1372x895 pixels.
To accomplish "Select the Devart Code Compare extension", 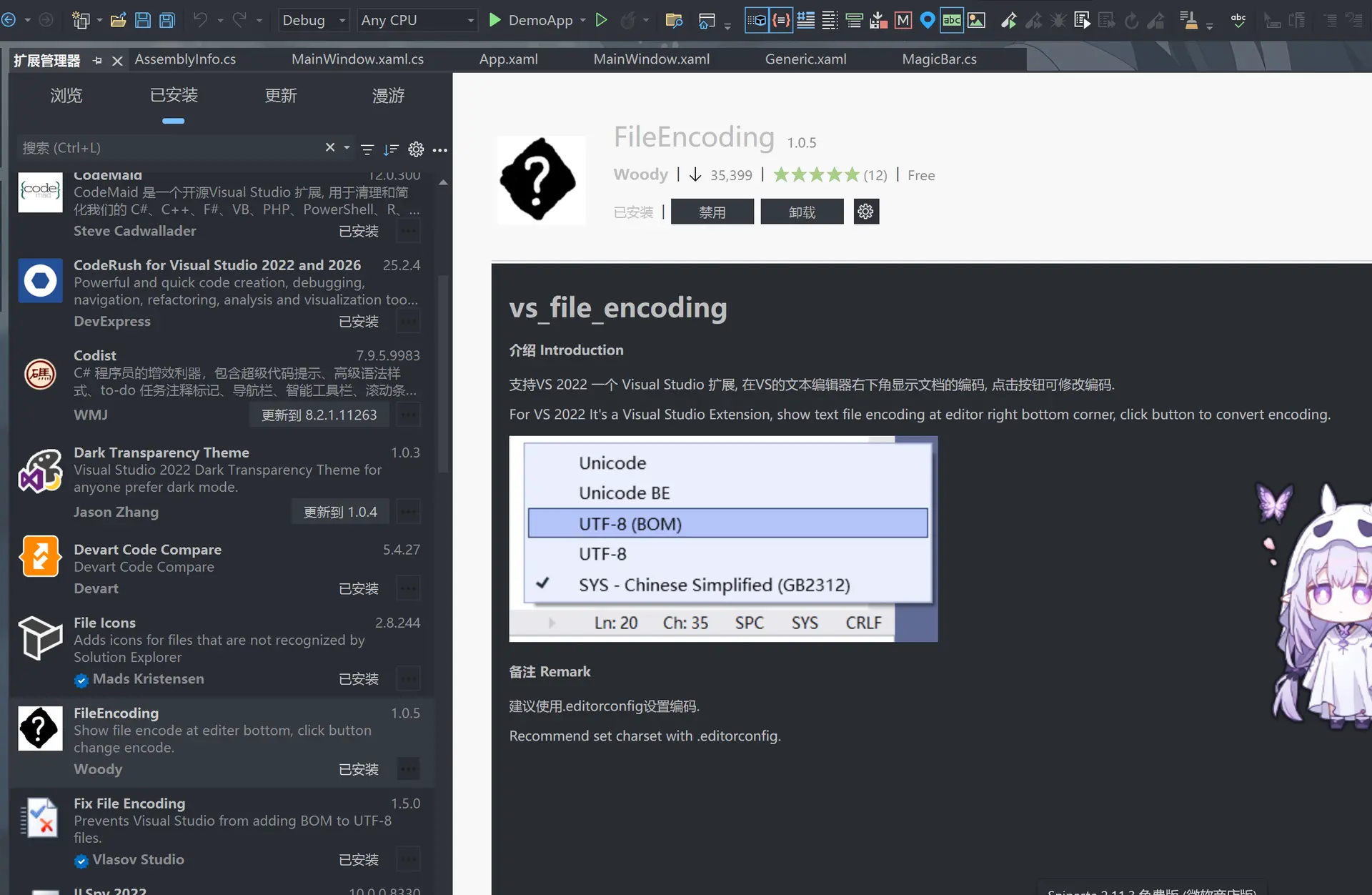I will 222,570.
